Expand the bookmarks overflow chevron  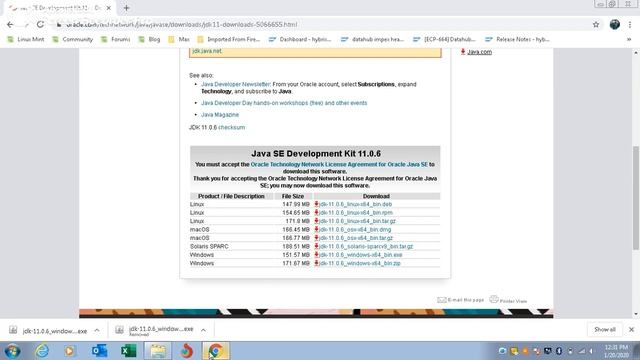coord(629,39)
